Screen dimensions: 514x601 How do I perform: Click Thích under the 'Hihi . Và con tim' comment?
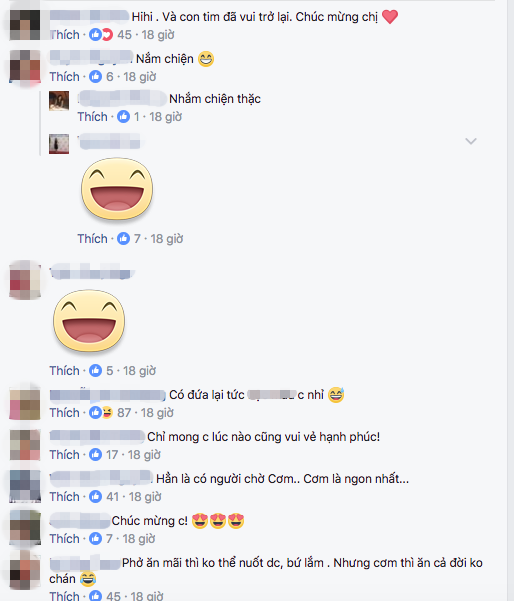pyautogui.click(x=64, y=35)
